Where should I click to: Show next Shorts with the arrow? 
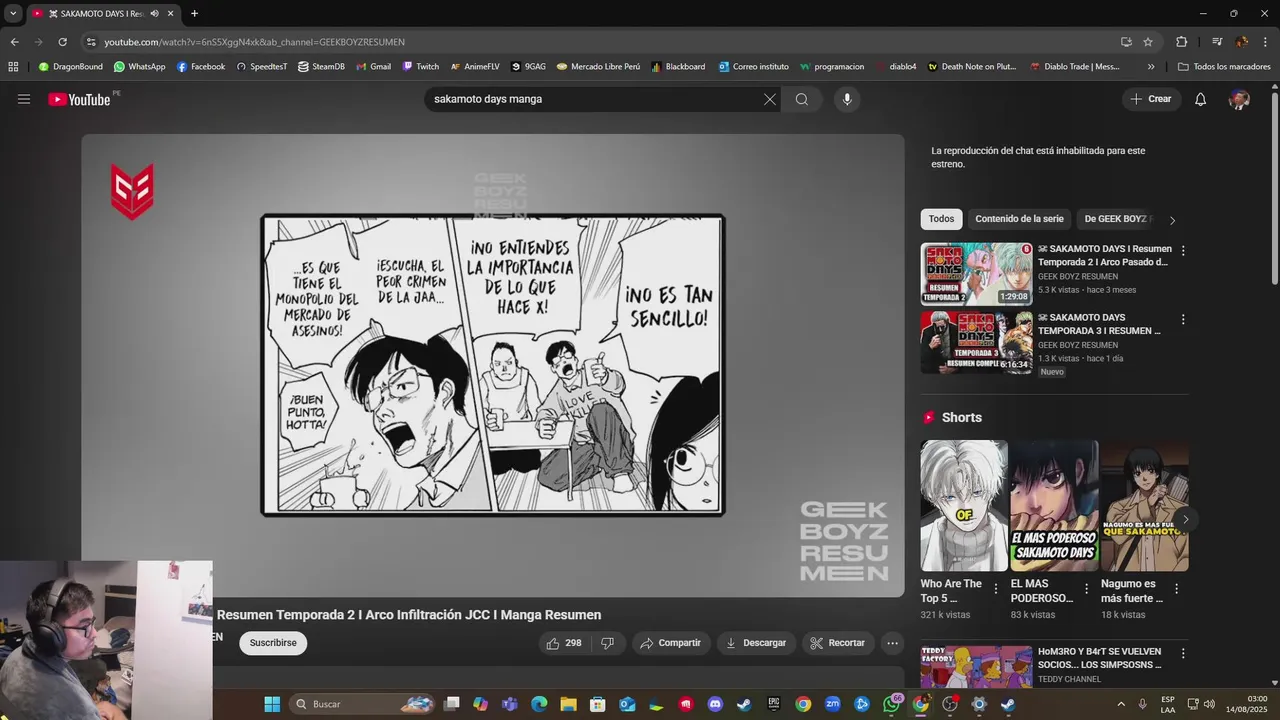tap(1185, 519)
